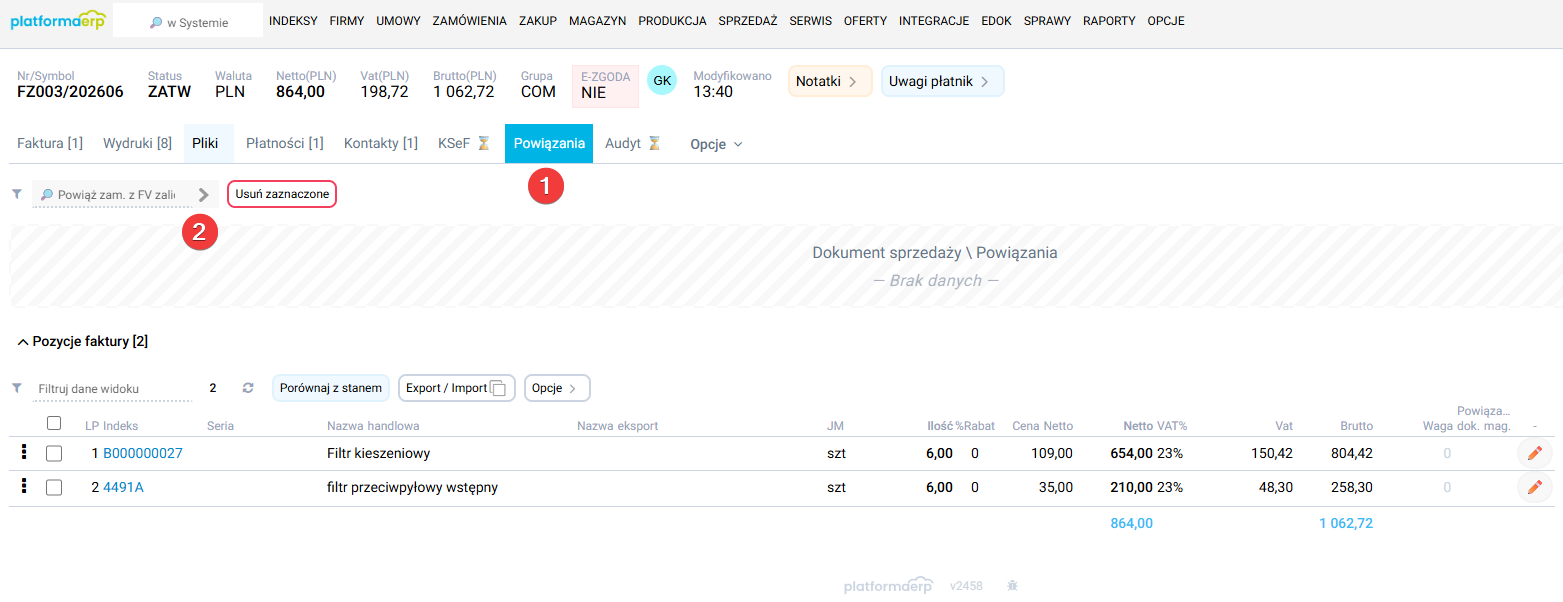The height and width of the screenshot is (602, 1563).
Task: Open the Płatności [1] tab
Action: click(285, 143)
